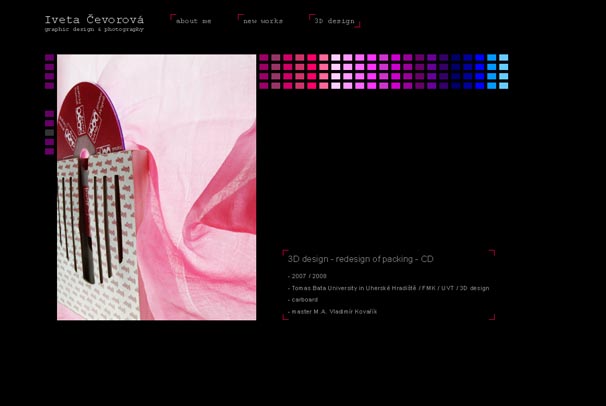Select the purple square directly below the gray square
Screen dimensions: 606x406
49,142
